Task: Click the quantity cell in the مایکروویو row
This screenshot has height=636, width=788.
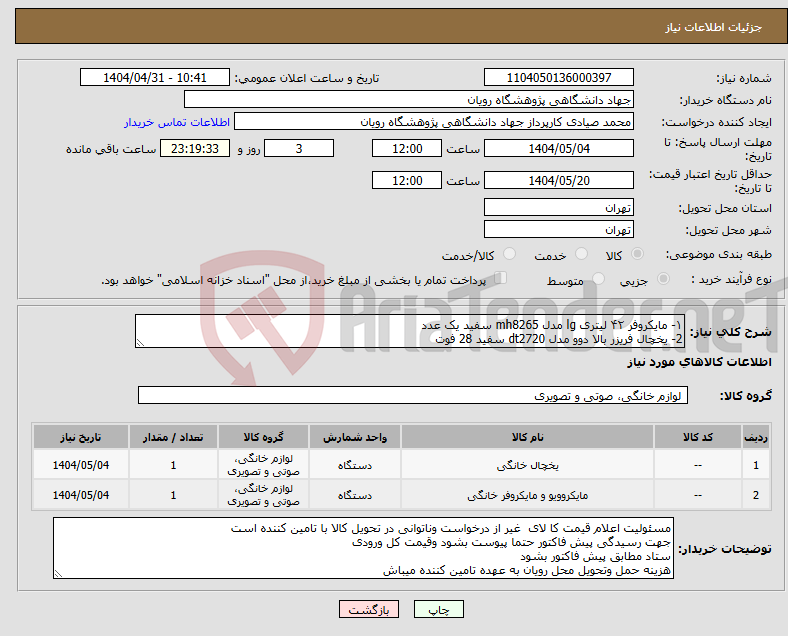Action: click(x=173, y=495)
